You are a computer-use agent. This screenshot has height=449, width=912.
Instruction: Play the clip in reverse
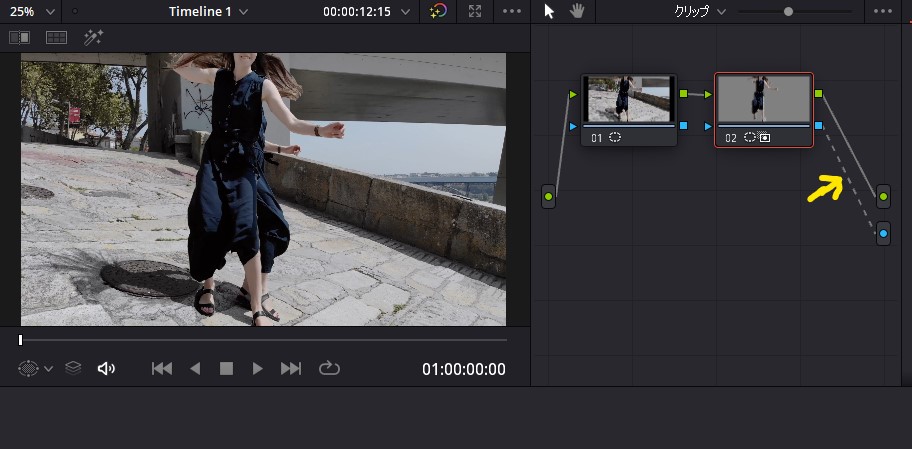pos(195,368)
